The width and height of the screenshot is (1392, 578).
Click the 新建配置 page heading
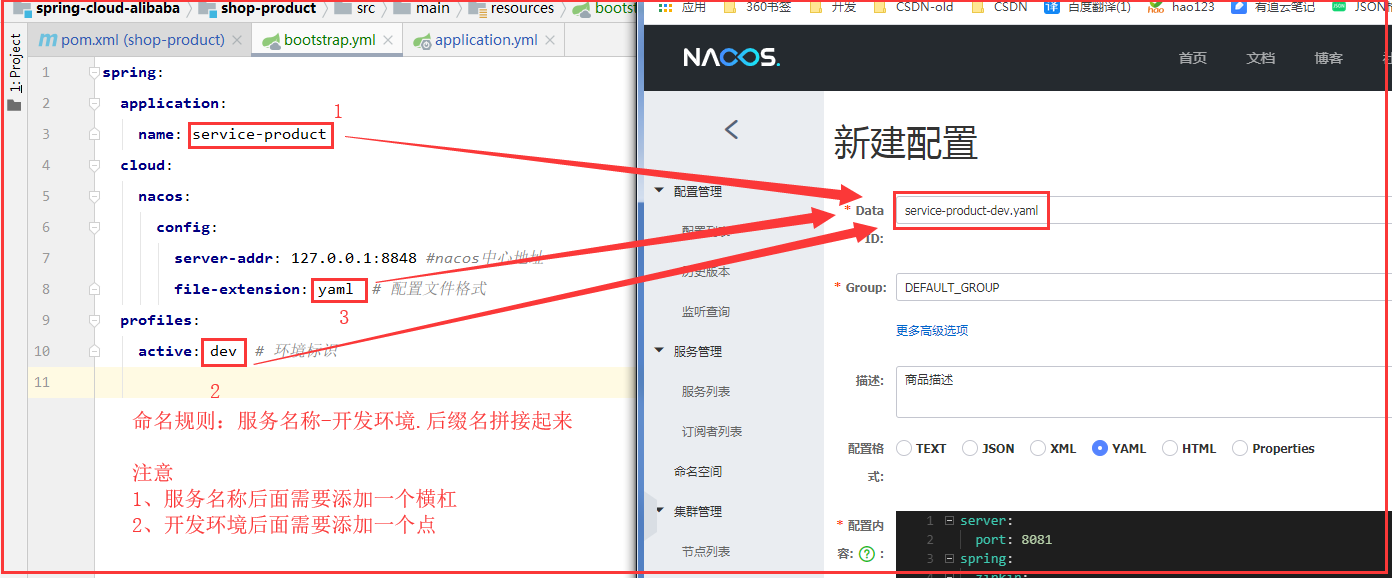click(x=906, y=143)
